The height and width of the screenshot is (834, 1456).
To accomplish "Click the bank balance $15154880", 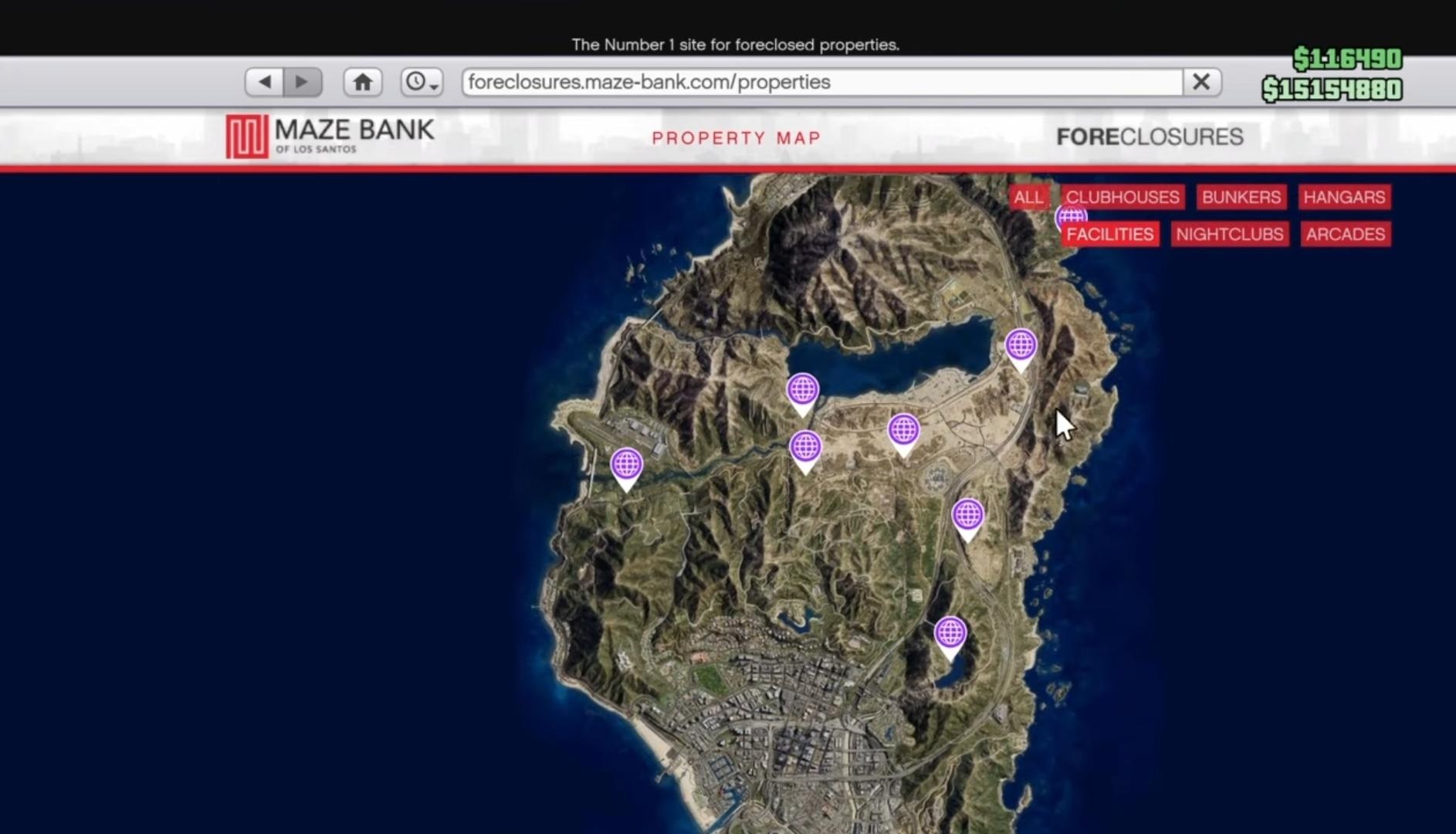I will click(1332, 90).
